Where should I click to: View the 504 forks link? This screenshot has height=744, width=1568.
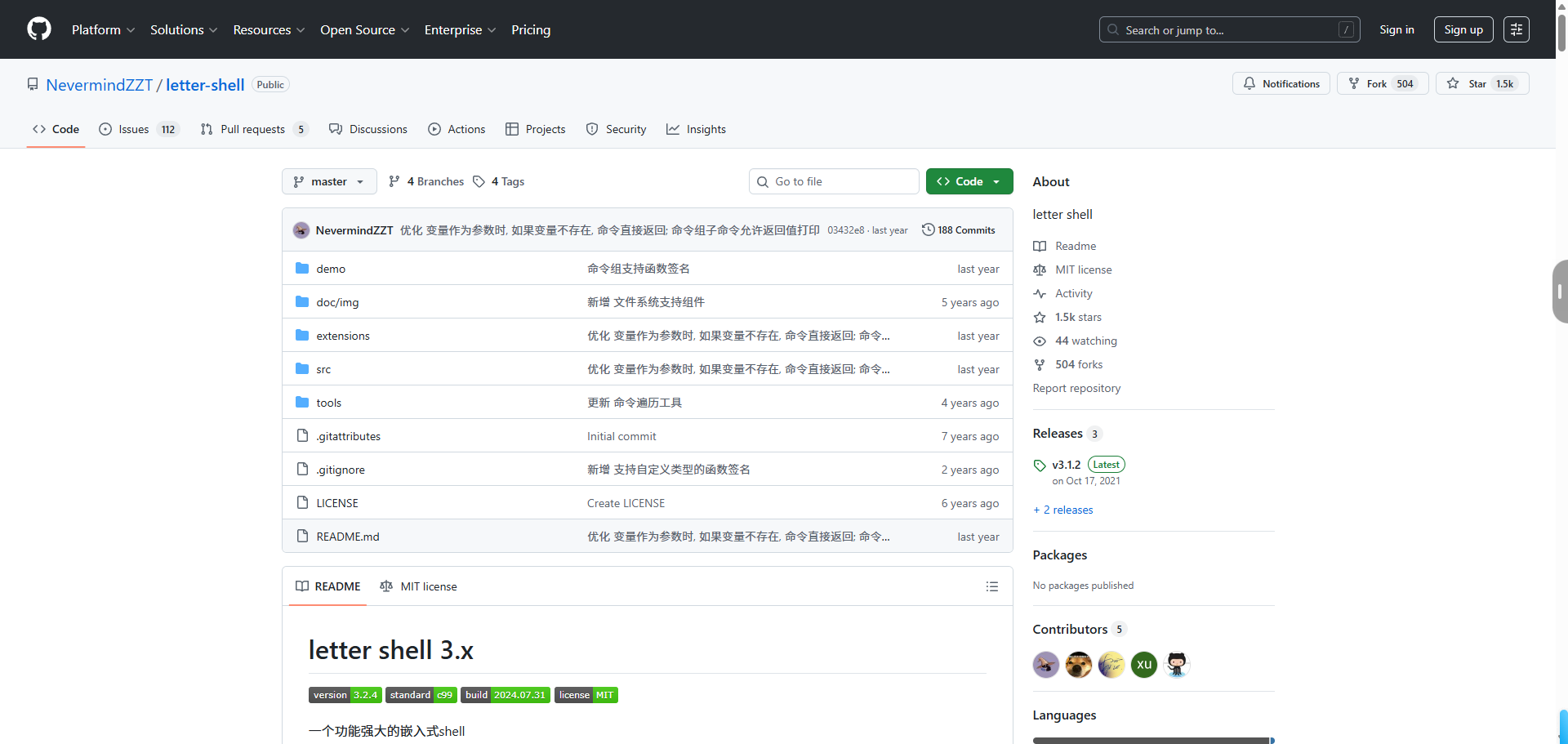1068,364
